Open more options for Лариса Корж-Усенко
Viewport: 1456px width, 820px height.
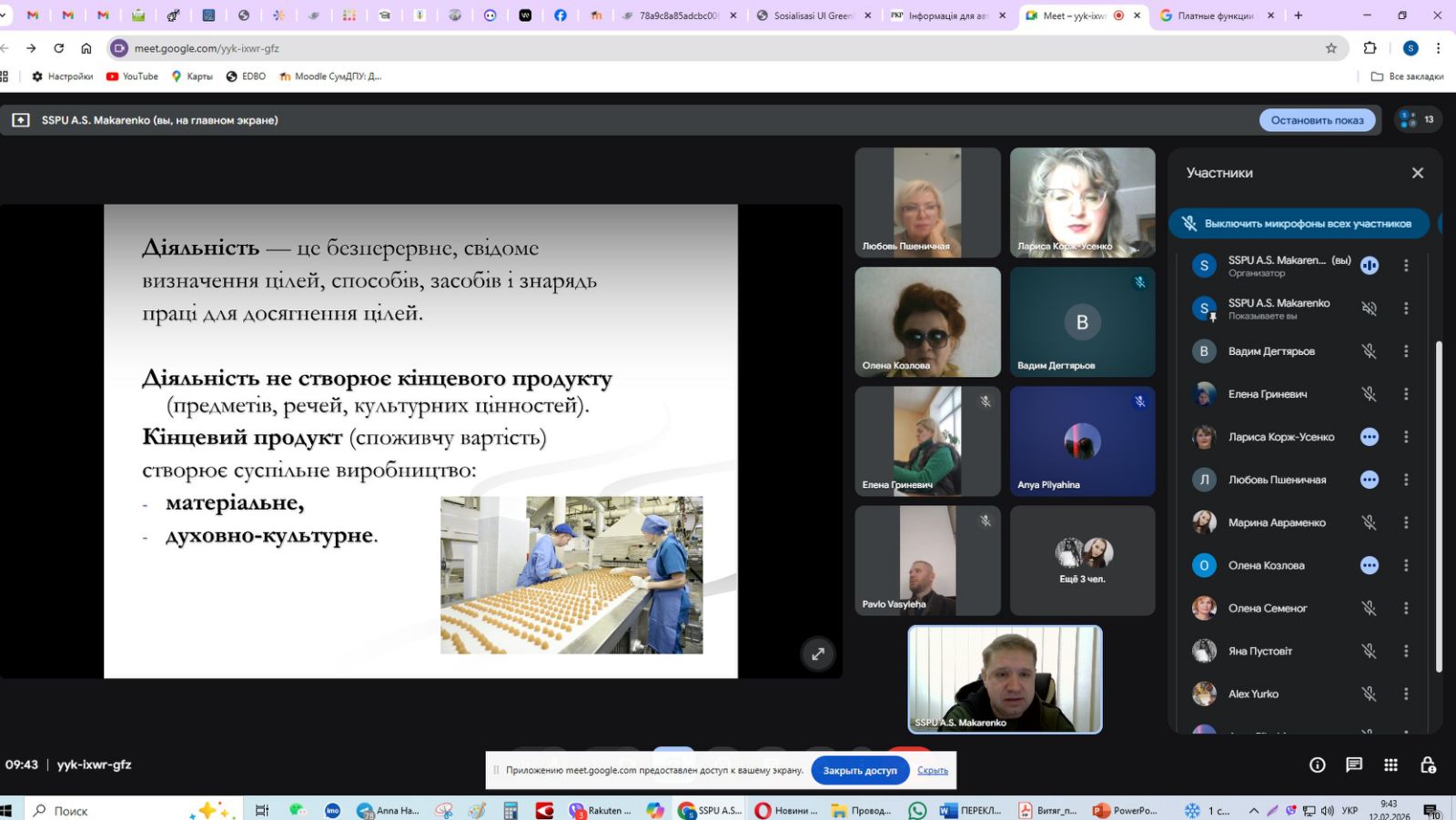click(x=1406, y=437)
